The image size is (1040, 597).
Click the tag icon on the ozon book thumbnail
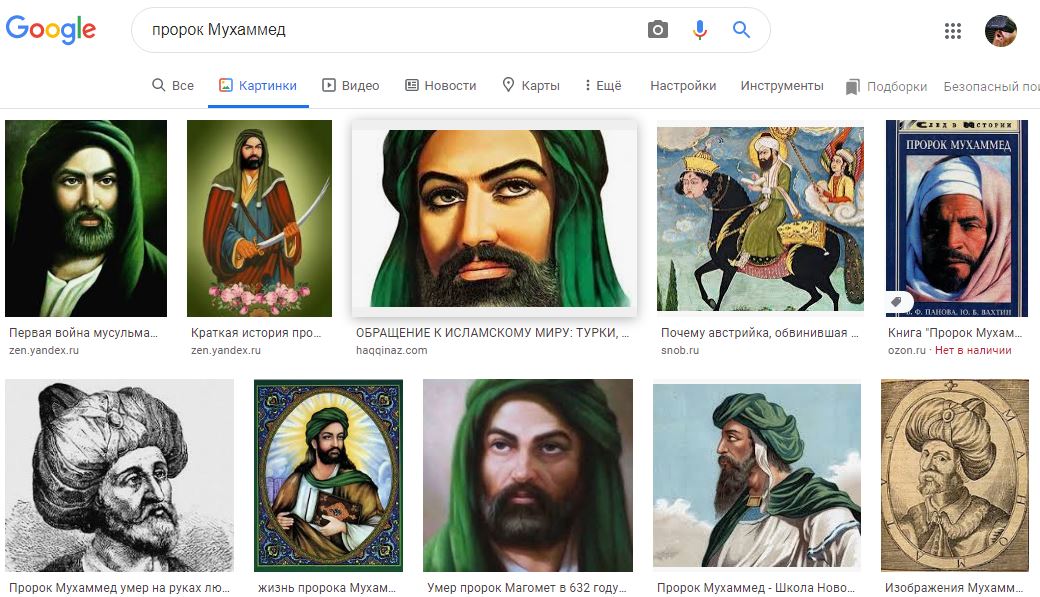point(896,302)
